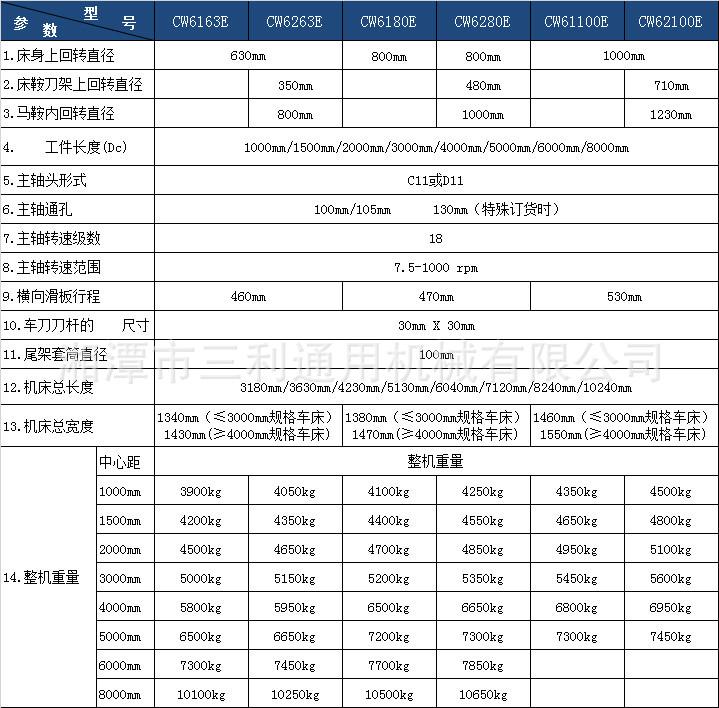
Task: Click the 460mm cell
Action: (248, 296)
